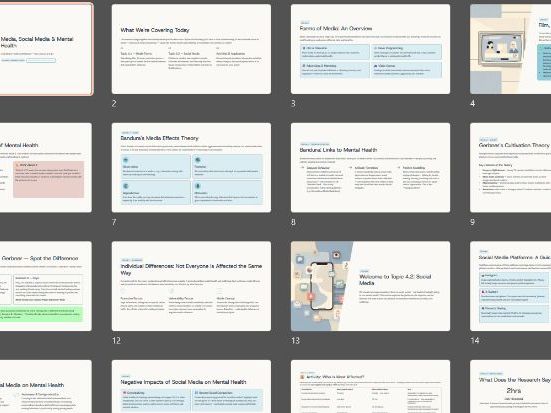Open the 'Bandura: Links to Mental Health' slide
551x413 pixels.
[x=370, y=167]
